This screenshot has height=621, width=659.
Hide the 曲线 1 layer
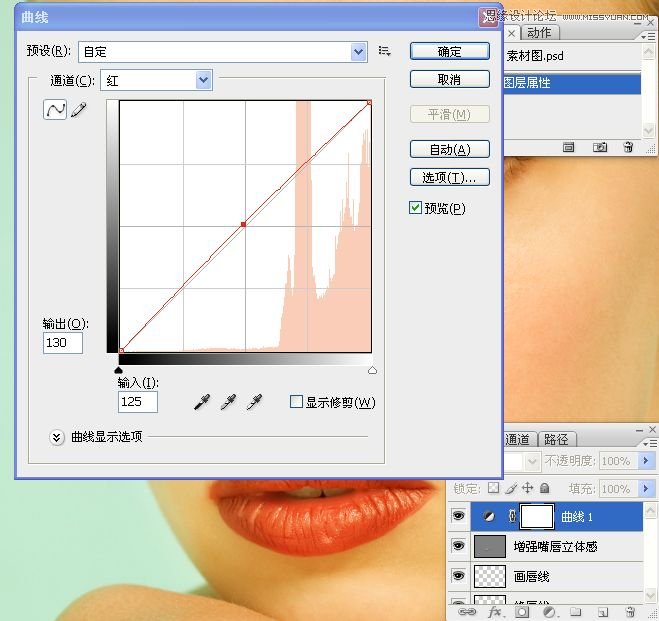click(x=458, y=516)
